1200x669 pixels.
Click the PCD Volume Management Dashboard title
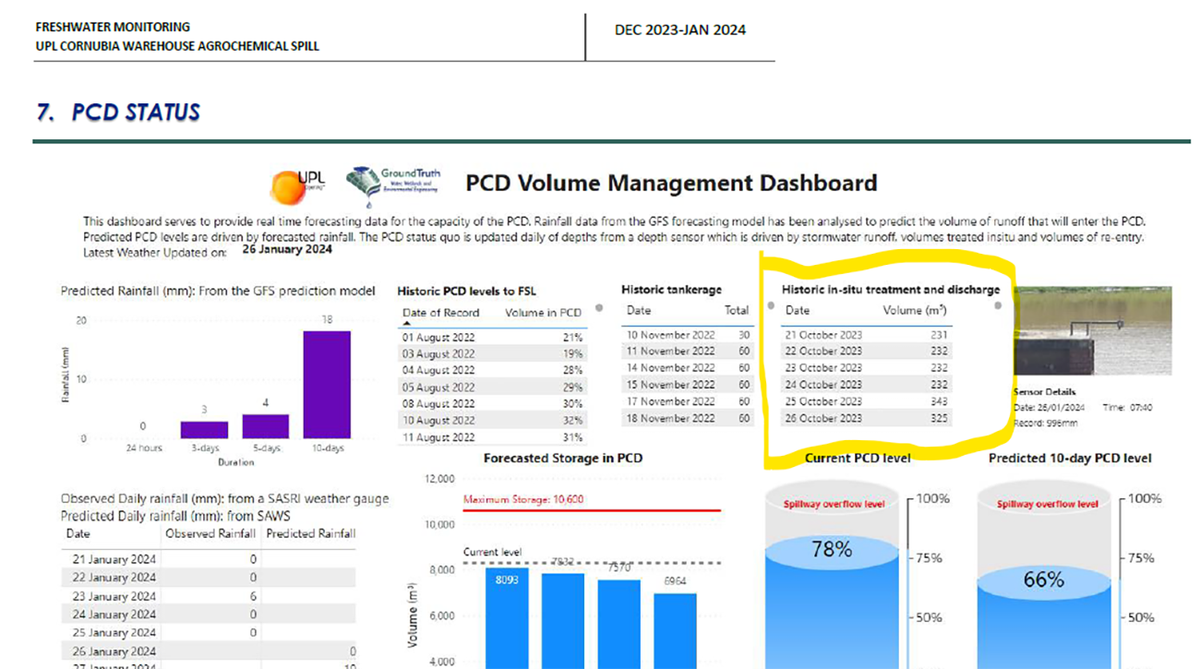pyautogui.click(x=671, y=183)
